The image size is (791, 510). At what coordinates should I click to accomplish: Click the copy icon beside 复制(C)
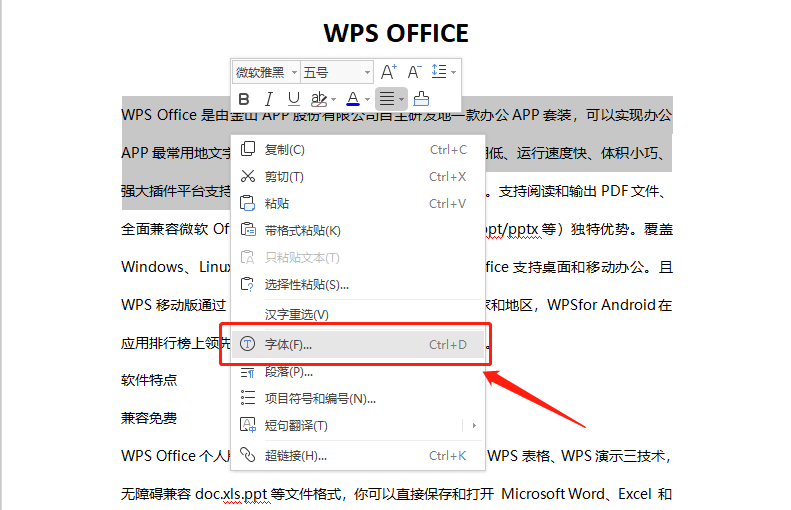click(x=248, y=149)
